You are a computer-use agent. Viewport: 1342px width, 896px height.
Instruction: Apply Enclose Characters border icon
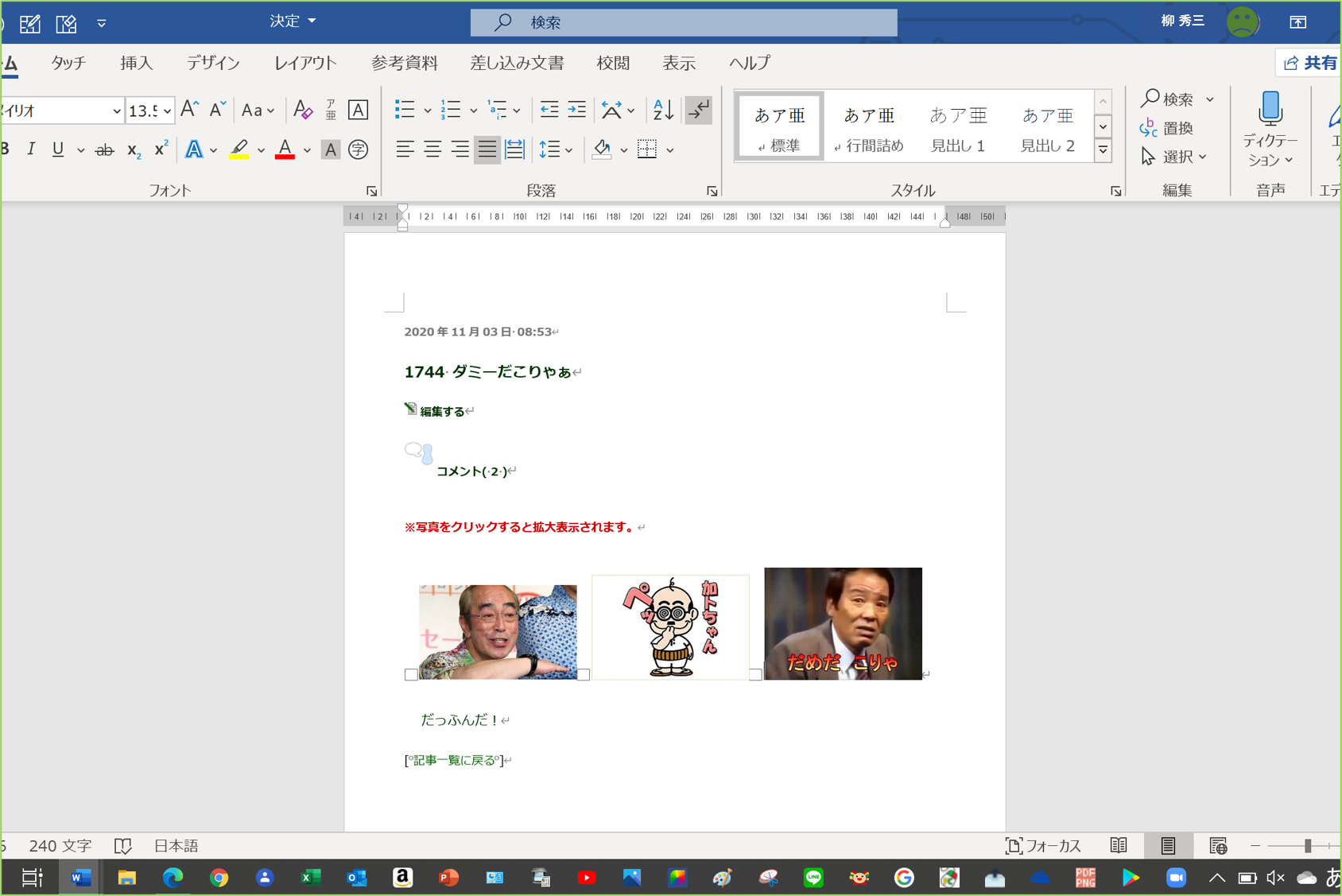[x=359, y=110]
